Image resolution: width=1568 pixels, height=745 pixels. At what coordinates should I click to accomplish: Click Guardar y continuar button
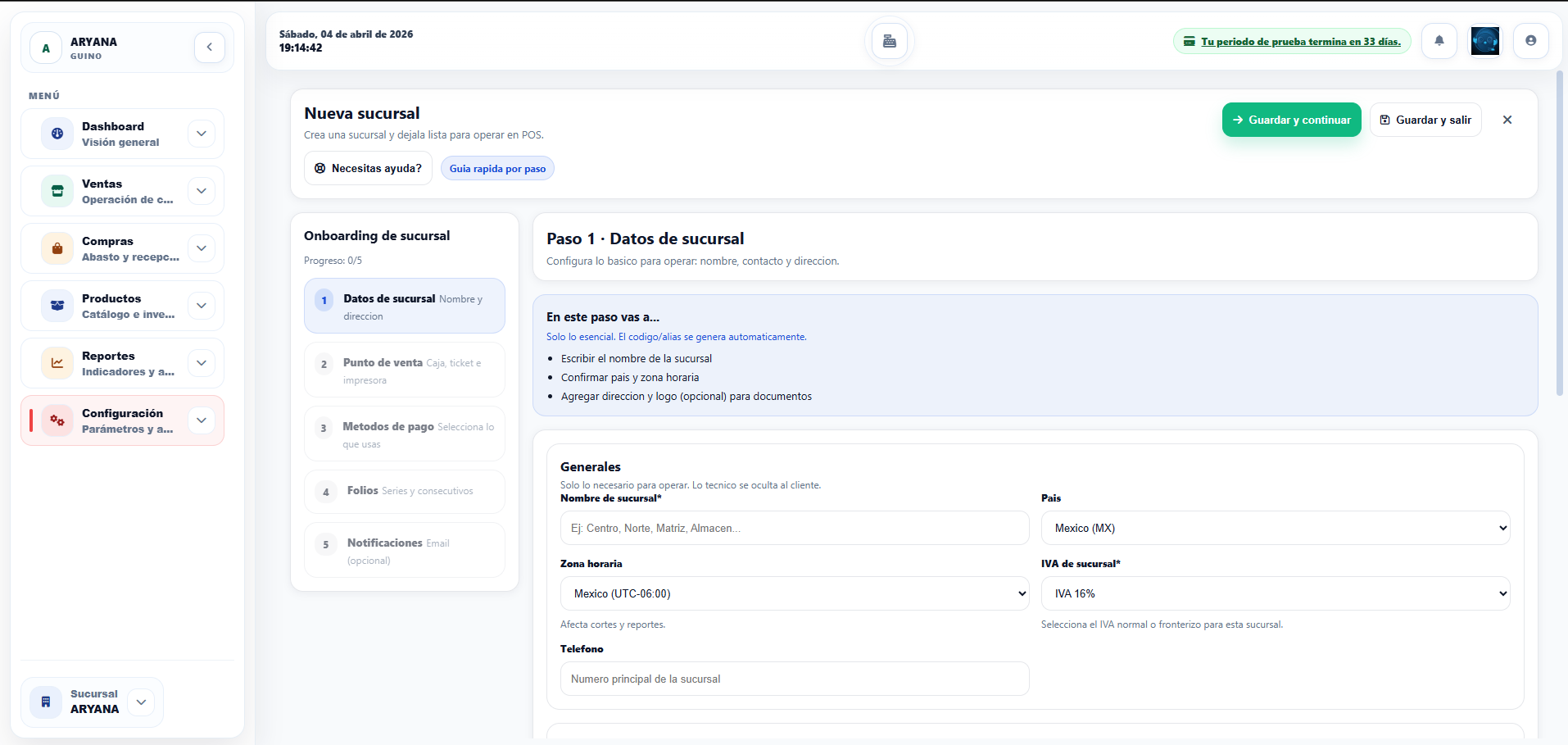1291,120
